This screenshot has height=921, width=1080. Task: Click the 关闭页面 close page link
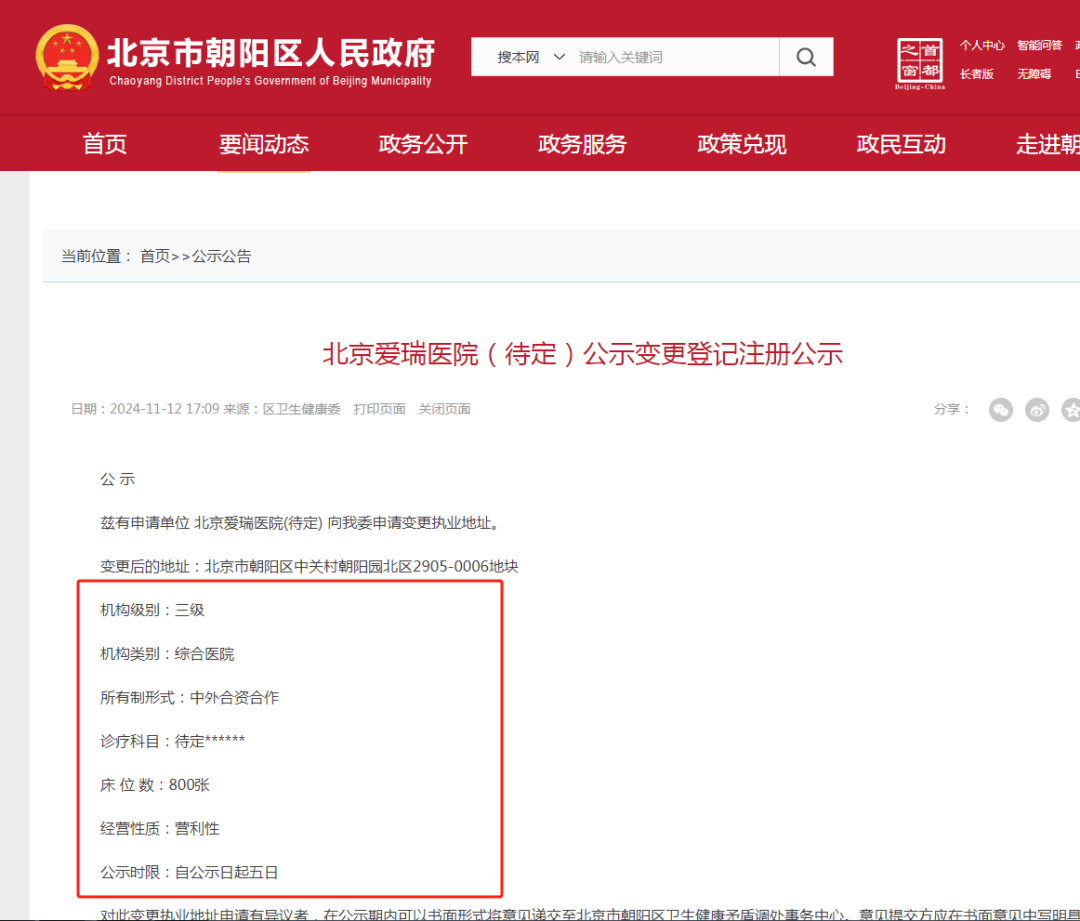click(x=445, y=408)
